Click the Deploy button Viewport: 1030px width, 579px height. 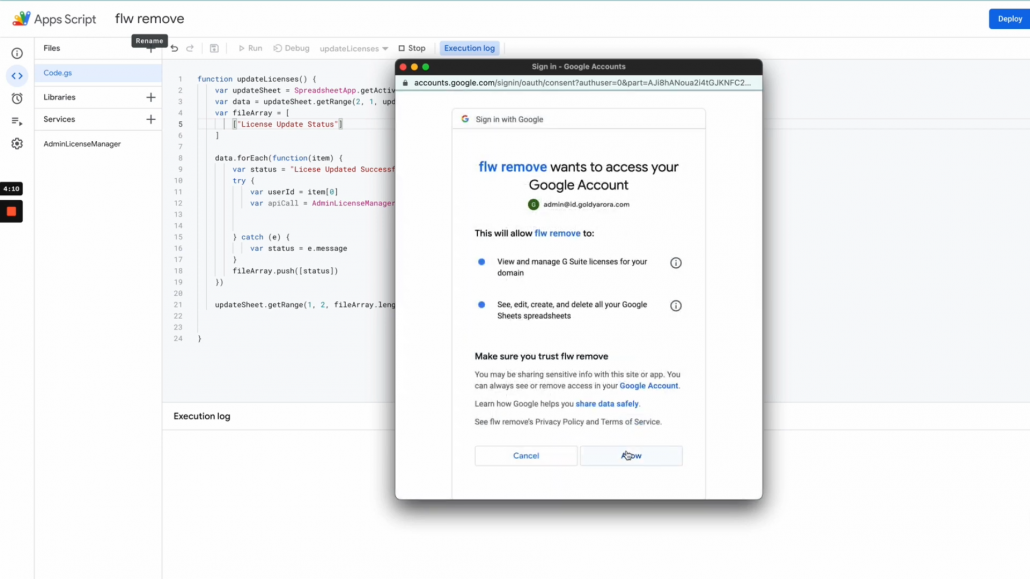click(x=1009, y=18)
